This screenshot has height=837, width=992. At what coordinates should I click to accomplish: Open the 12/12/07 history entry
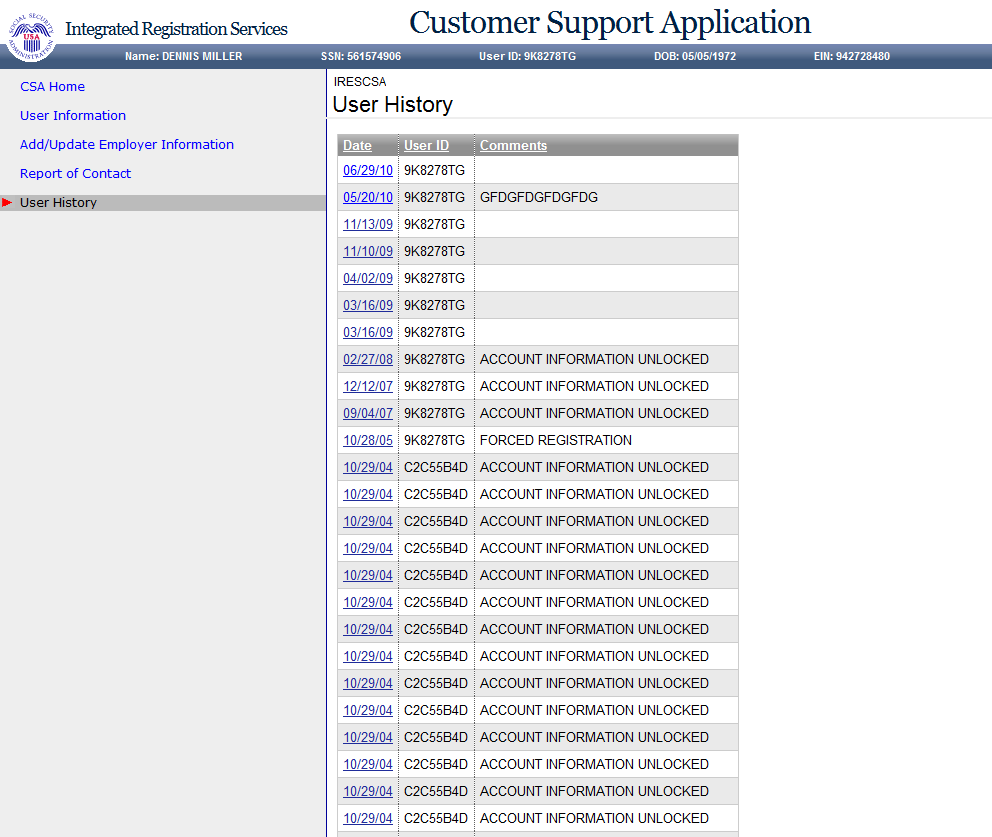point(368,387)
